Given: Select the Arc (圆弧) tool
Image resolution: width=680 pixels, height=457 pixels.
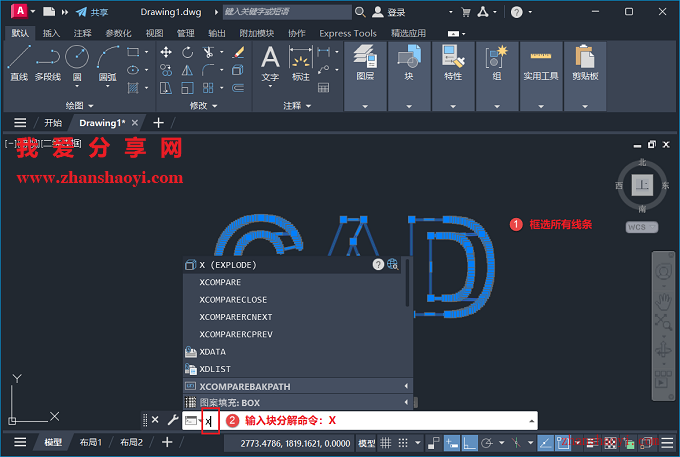Looking at the screenshot, I should tap(107, 61).
